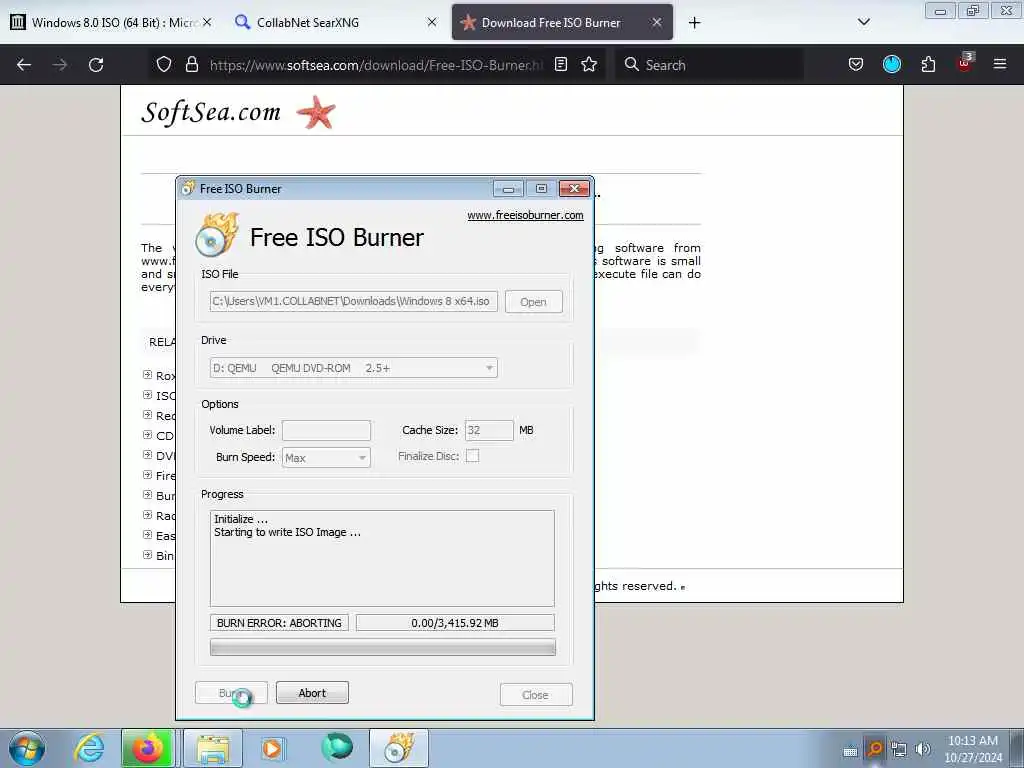Click the Free ISO Burner title bar icon
The image size is (1024, 768).
tap(188, 188)
